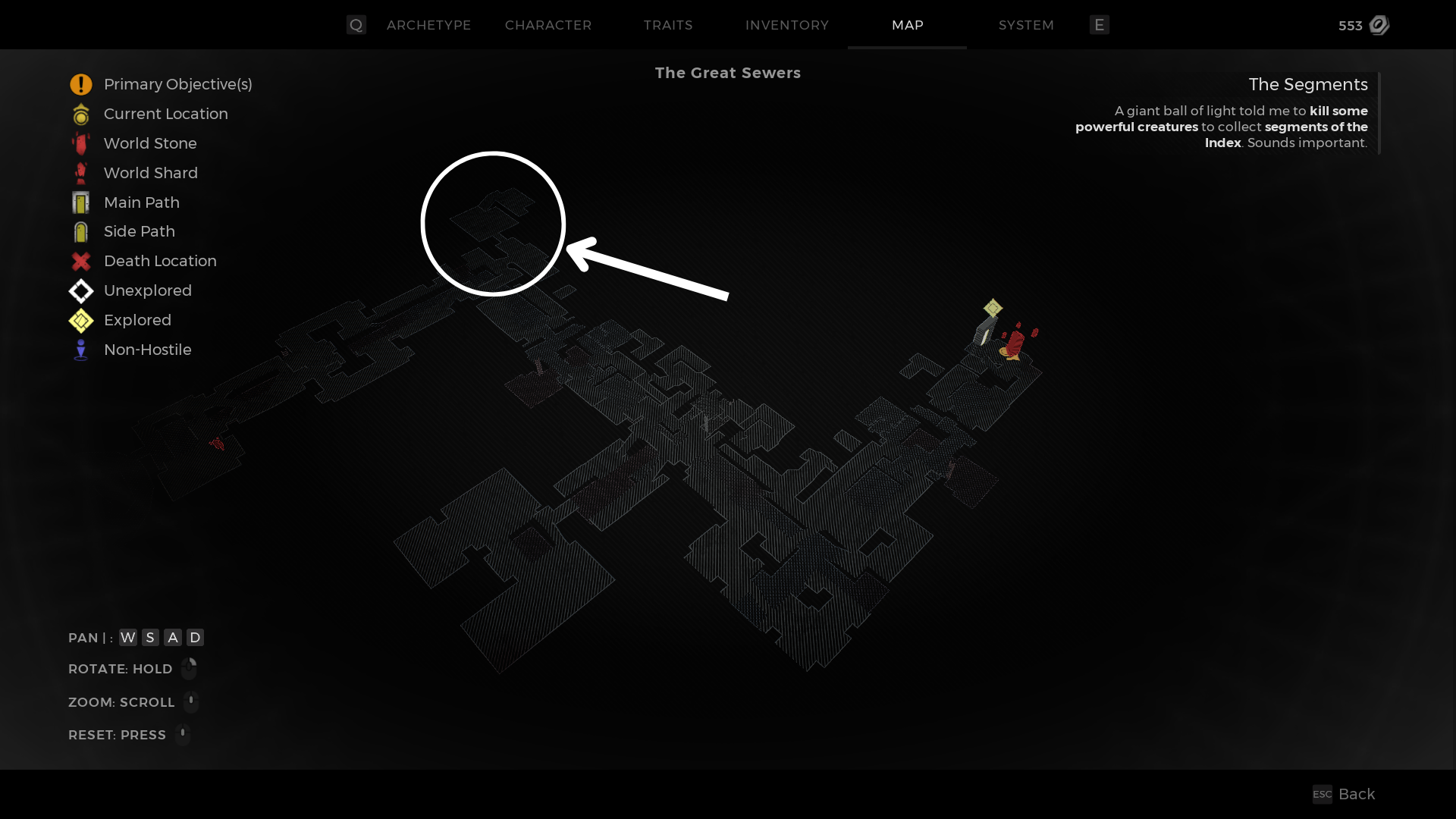
Task: Open the CHARACTER menu
Action: coord(548,25)
